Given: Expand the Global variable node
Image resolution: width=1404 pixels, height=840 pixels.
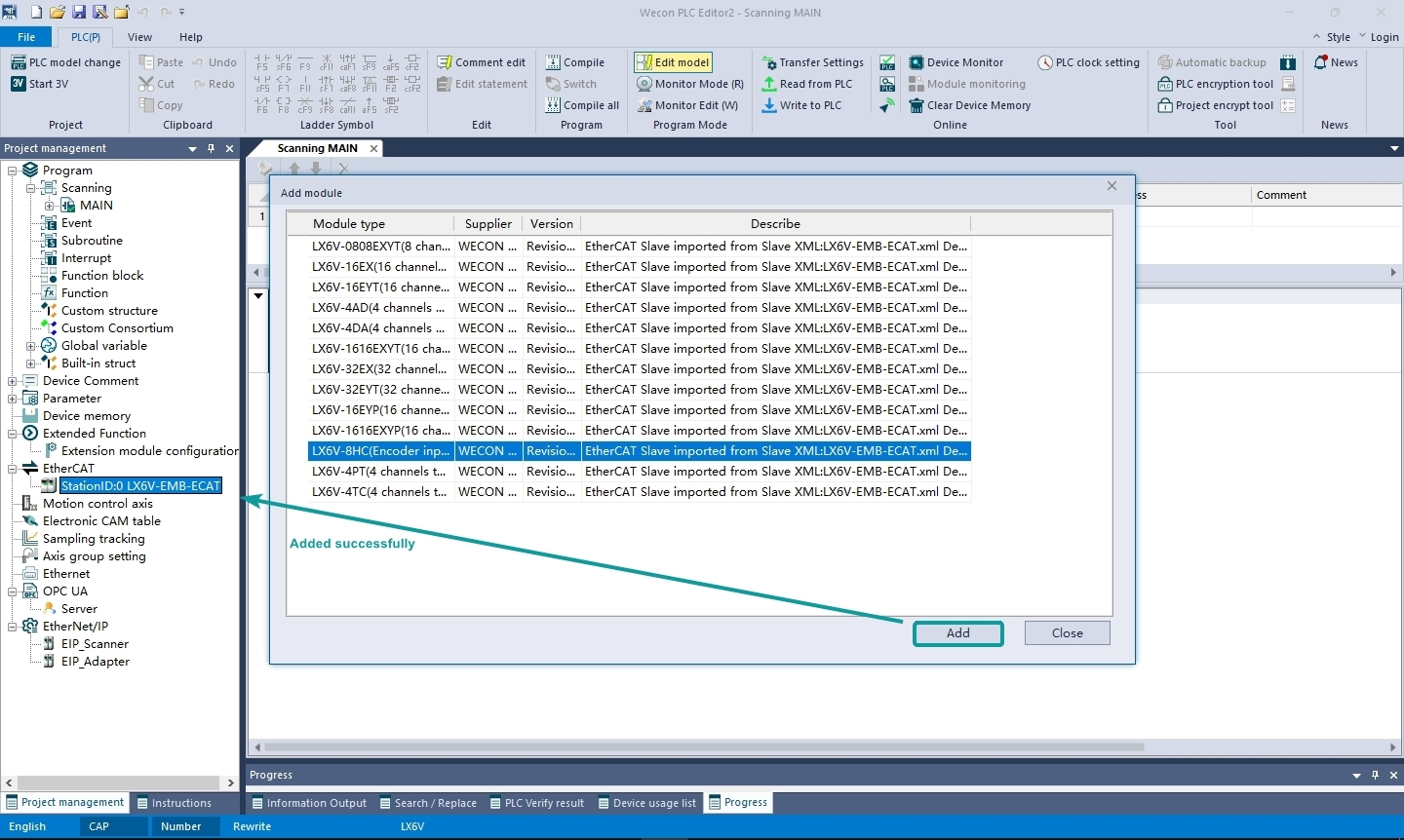Looking at the screenshot, I should coord(30,346).
